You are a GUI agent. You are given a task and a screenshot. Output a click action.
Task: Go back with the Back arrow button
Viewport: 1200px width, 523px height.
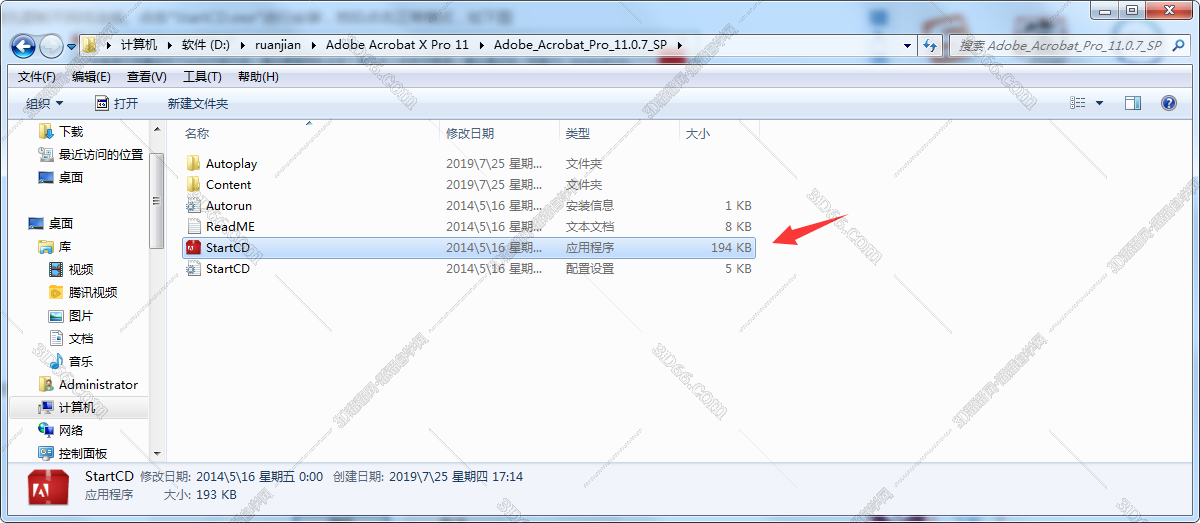(x=23, y=45)
